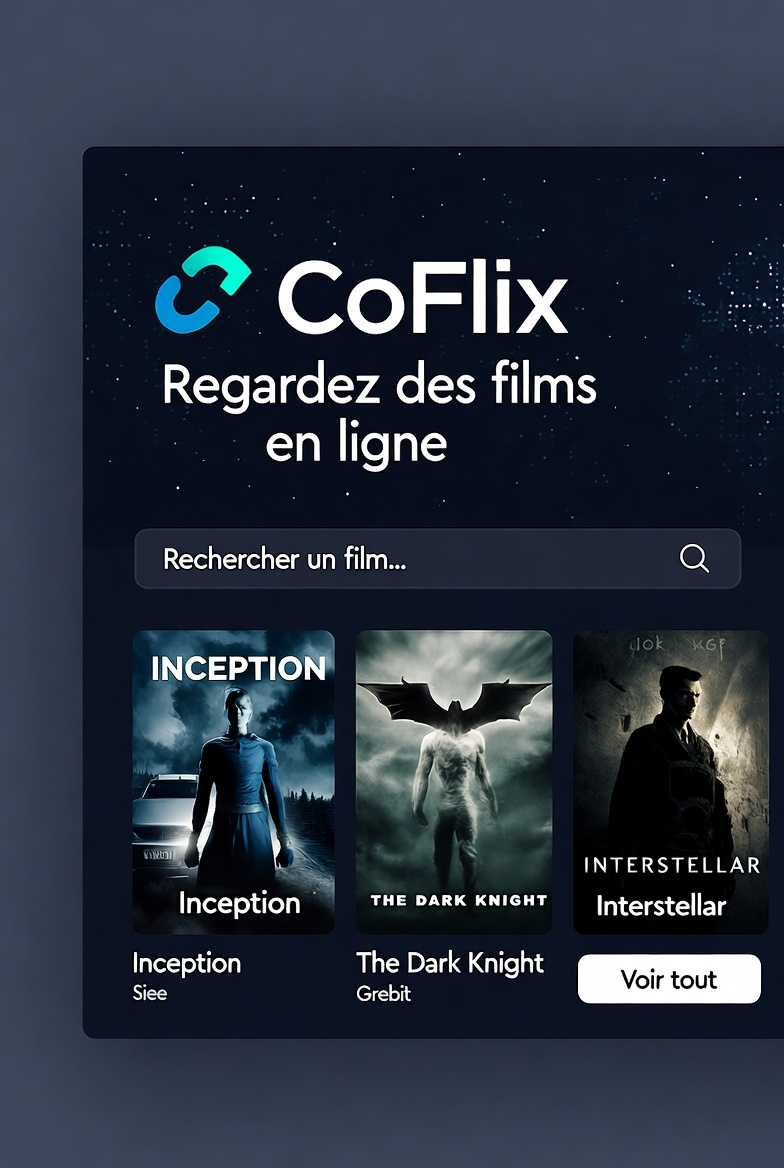Open the Interstellar movie poster
The height and width of the screenshot is (1168, 784).
coord(671,781)
